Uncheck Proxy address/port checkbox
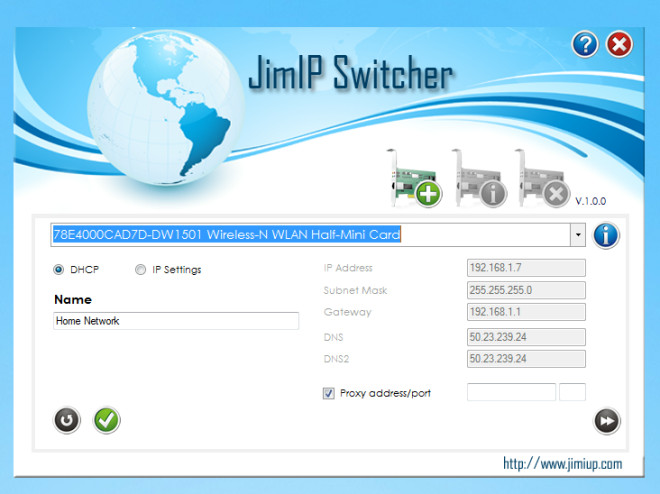 click(329, 393)
